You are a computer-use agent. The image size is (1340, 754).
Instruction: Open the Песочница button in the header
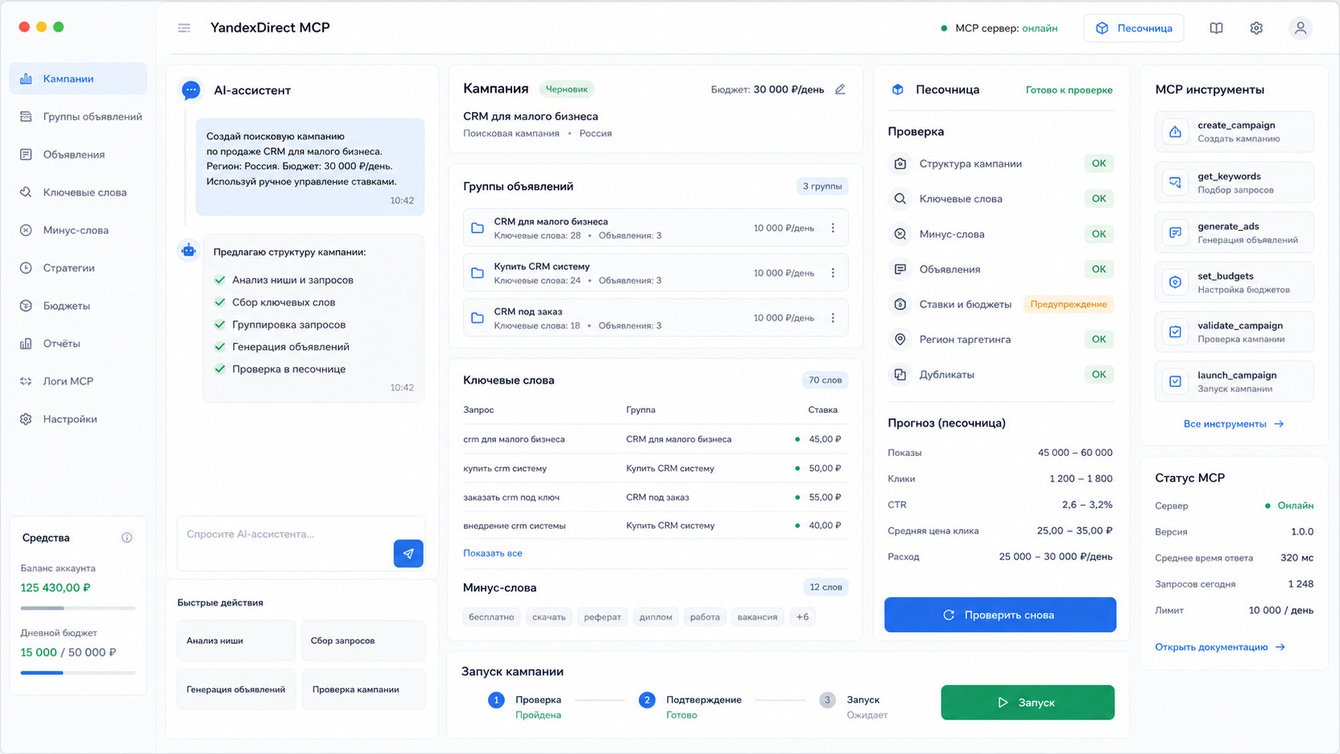(1134, 28)
